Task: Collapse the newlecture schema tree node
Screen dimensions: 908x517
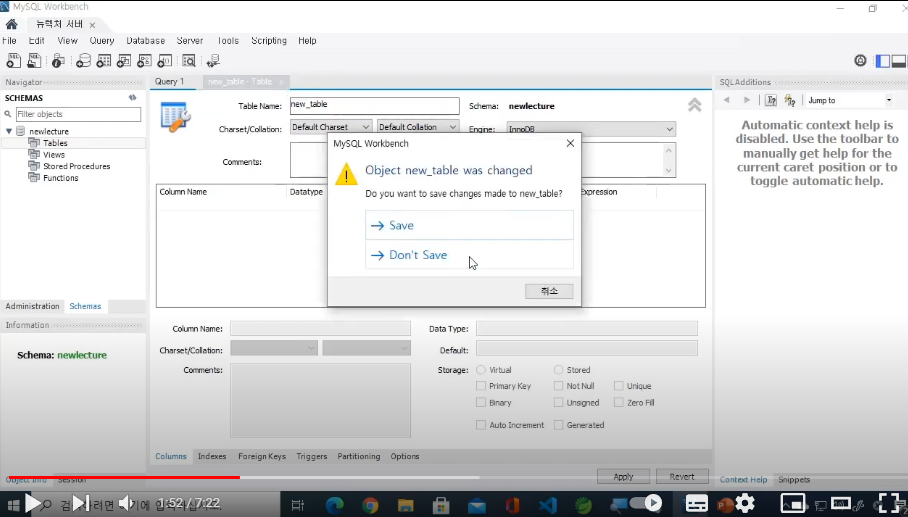Action: [x=9, y=131]
